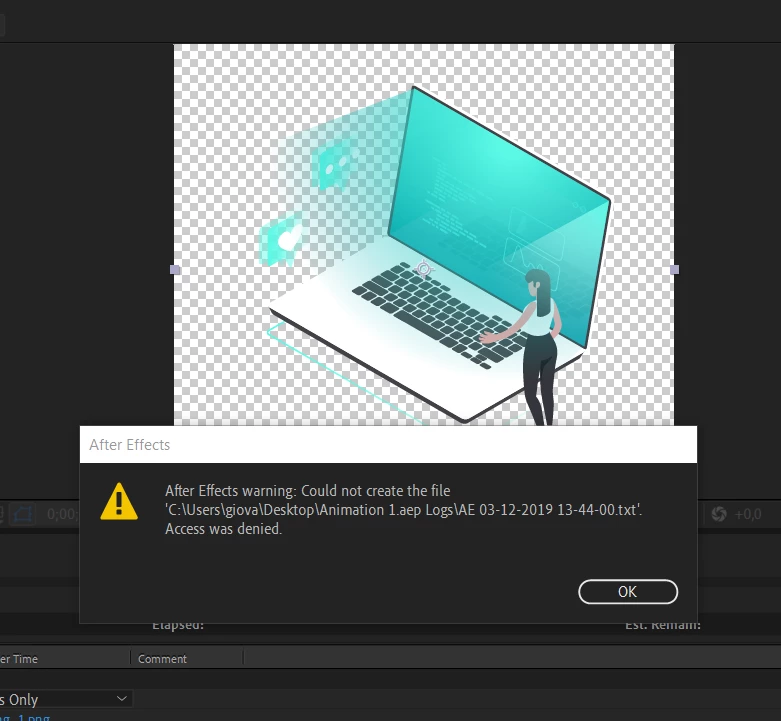Click the Reset Exposure aperture icon
Screen dimensions: 781x721
point(719,514)
